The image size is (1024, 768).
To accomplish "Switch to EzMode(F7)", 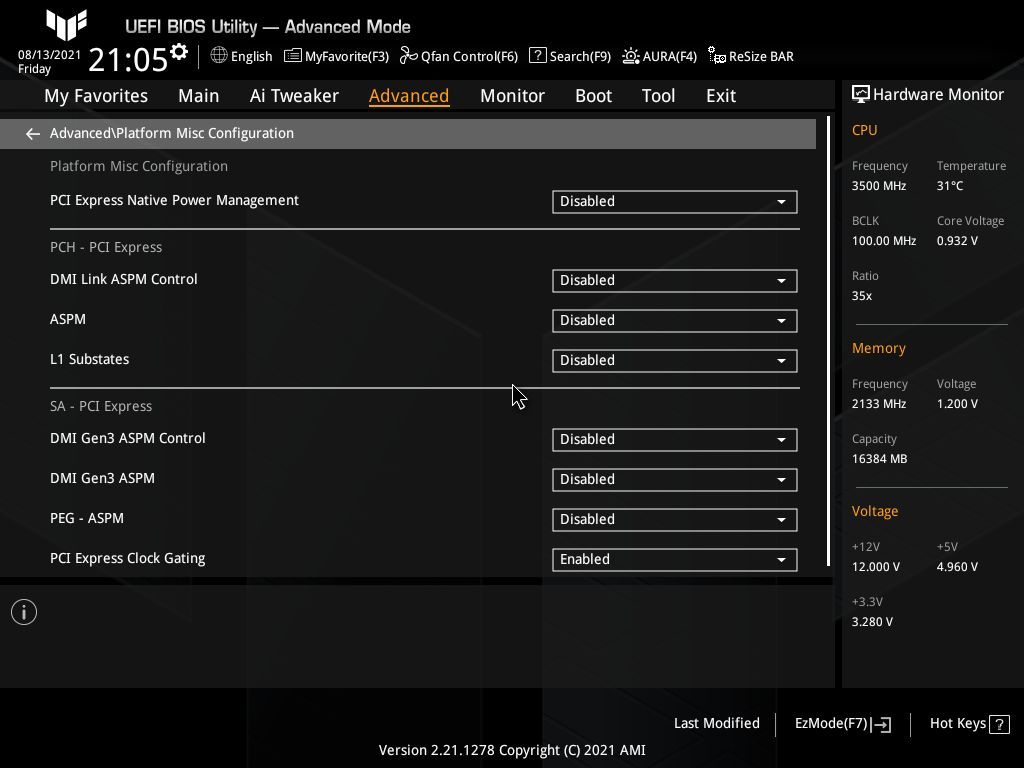I will pyautogui.click(x=842, y=724).
